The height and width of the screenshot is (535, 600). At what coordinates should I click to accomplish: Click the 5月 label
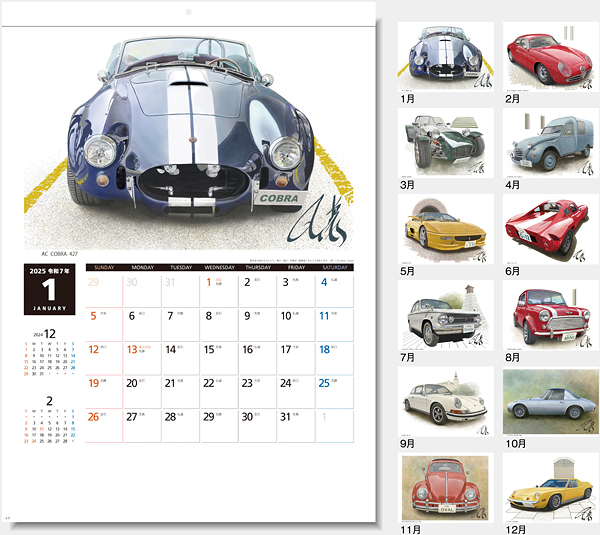(x=408, y=271)
